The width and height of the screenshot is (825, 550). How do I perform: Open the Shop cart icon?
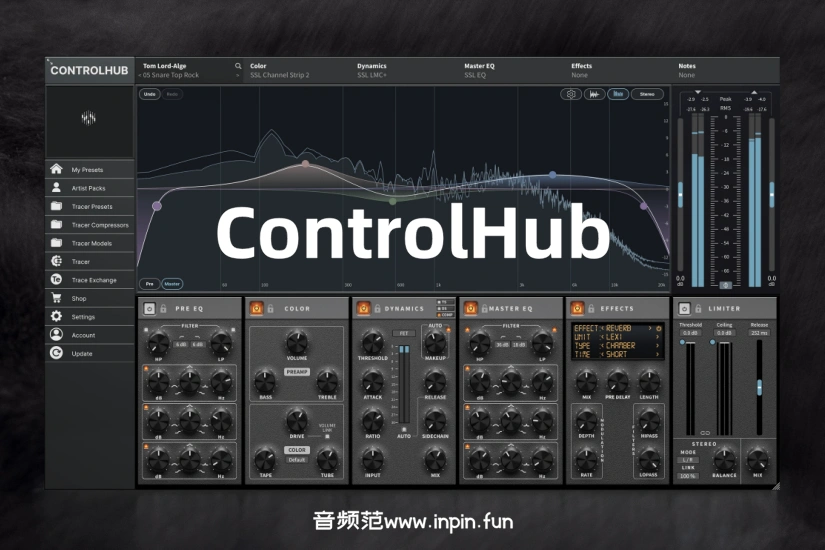56,298
